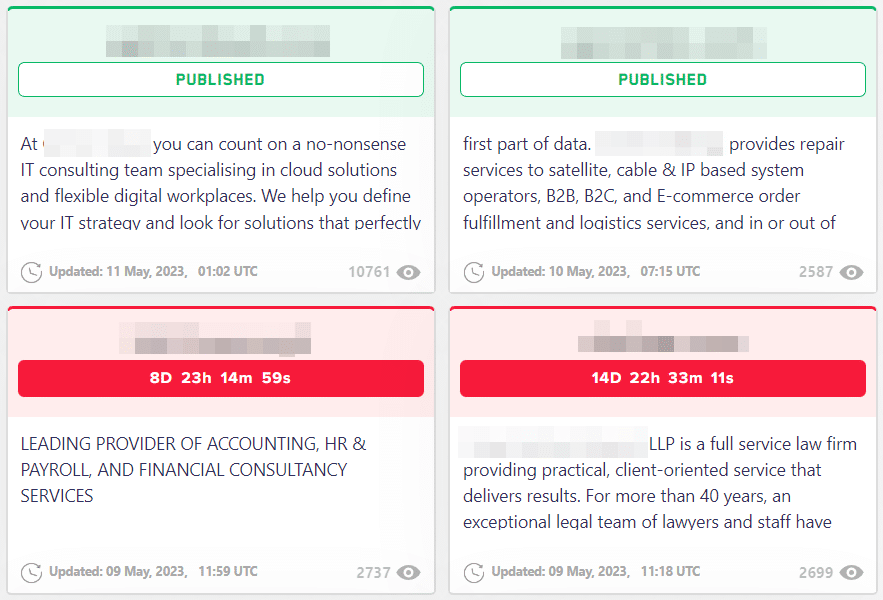This screenshot has height=600, width=883.
Task: Click the eye icon next to 2699 views
Action: pos(851,572)
